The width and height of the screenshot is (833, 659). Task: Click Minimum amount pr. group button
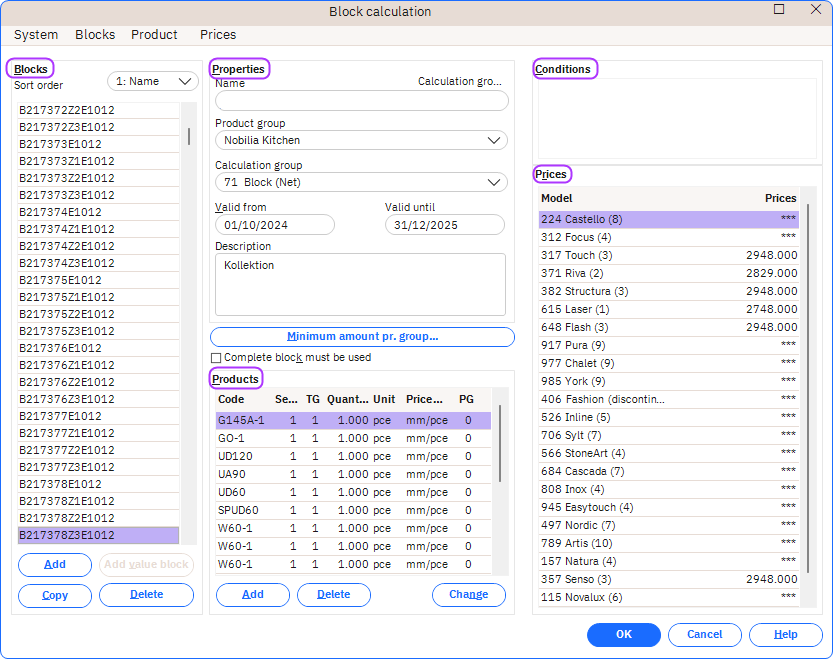362,337
